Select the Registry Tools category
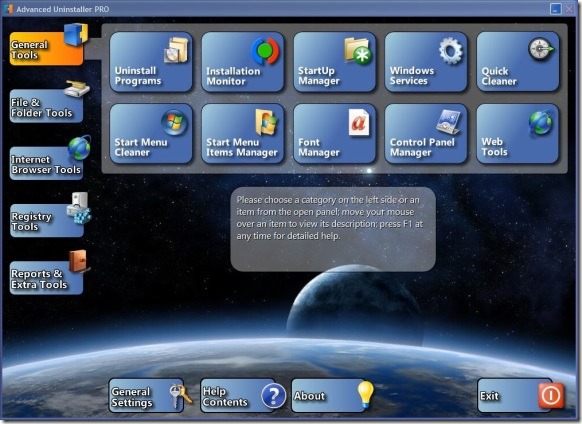The height and width of the screenshot is (424, 582). (46, 221)
